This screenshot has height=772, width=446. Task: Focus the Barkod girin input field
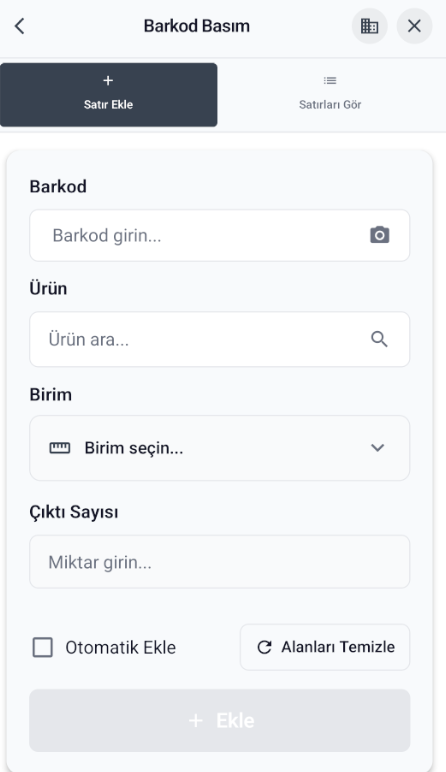(220, 235)
